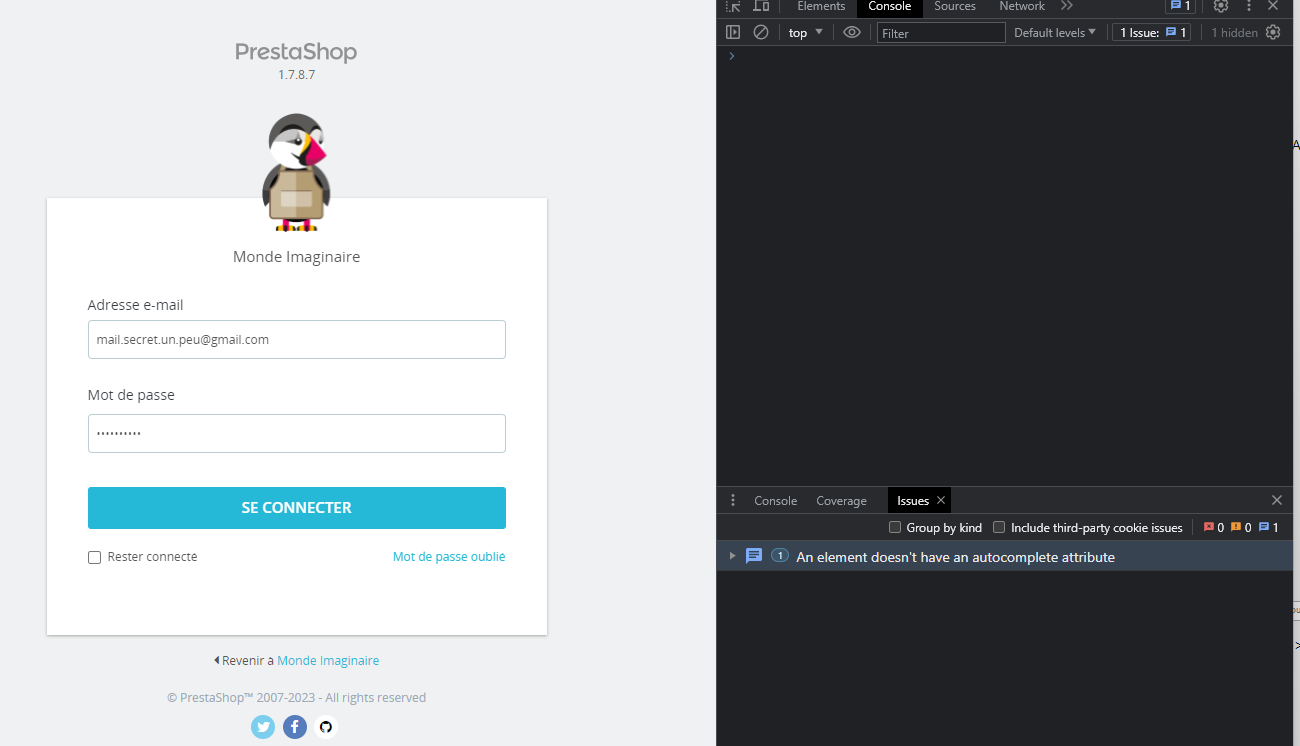Open the Mot de passe oublie link
Image resolution: width=1300 pixels, height=746 pixels.
coord(449,557)
